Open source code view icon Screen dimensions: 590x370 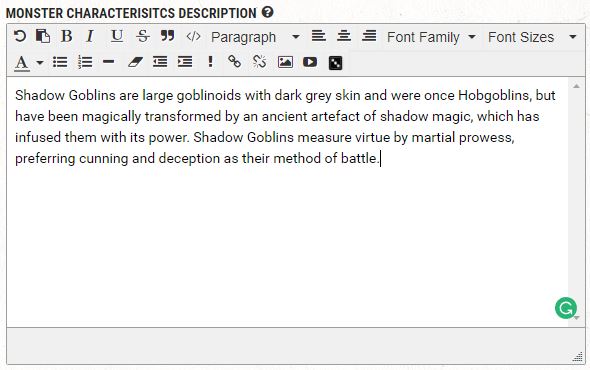point(193,37)
